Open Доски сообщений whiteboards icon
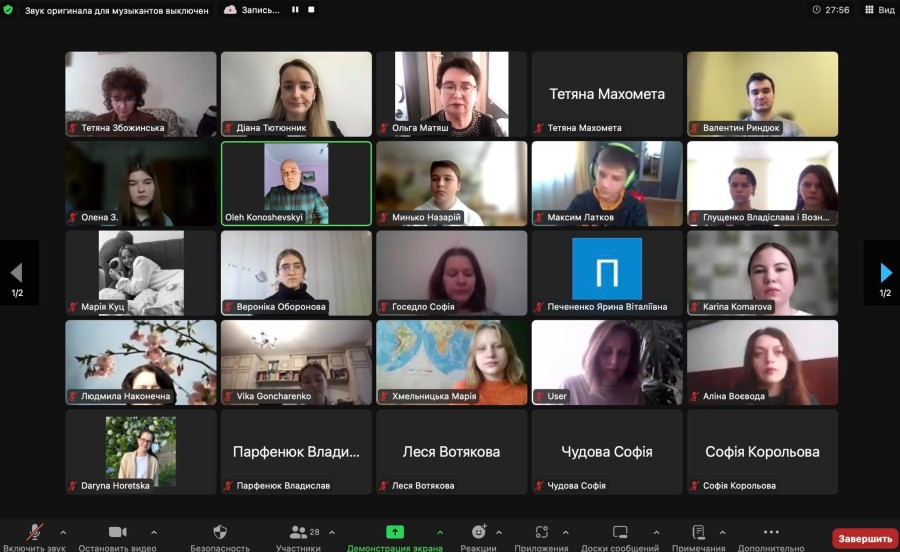The image size is (900, 552). (620, 532)
